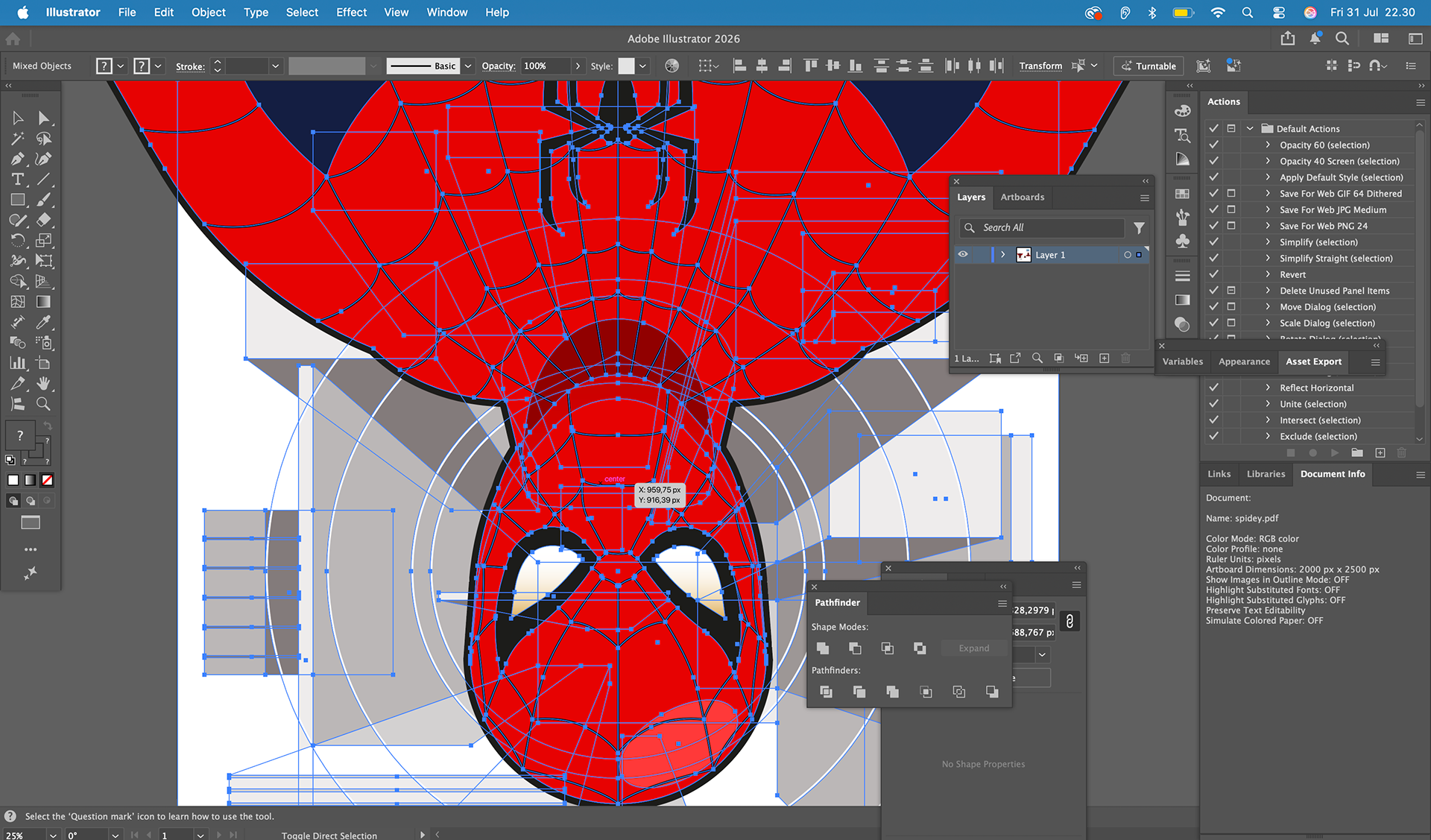Open the Window menu
This screenshot has width=1431, height=840.
pyautogui.click(x=447, y=13)
